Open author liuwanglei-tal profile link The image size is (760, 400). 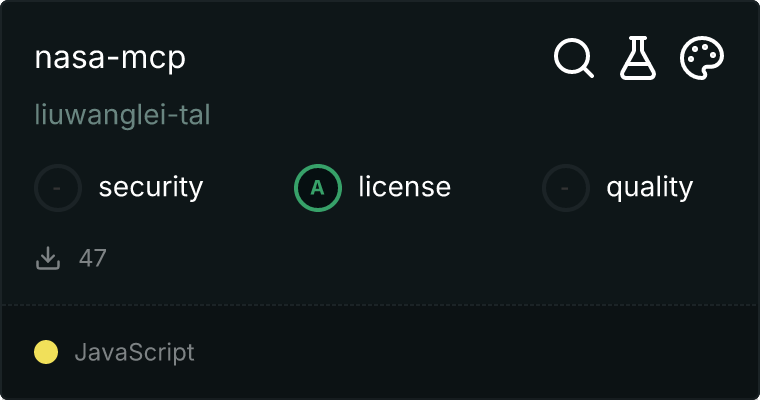(122, 116)
